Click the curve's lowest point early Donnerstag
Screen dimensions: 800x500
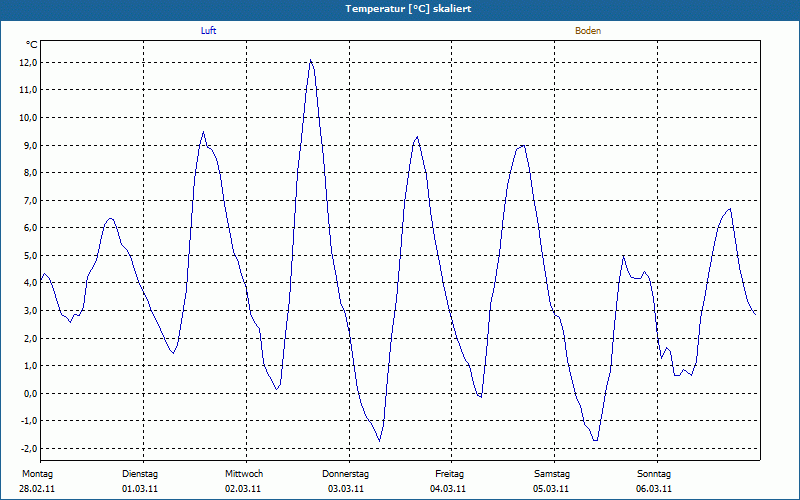[379, 440]
